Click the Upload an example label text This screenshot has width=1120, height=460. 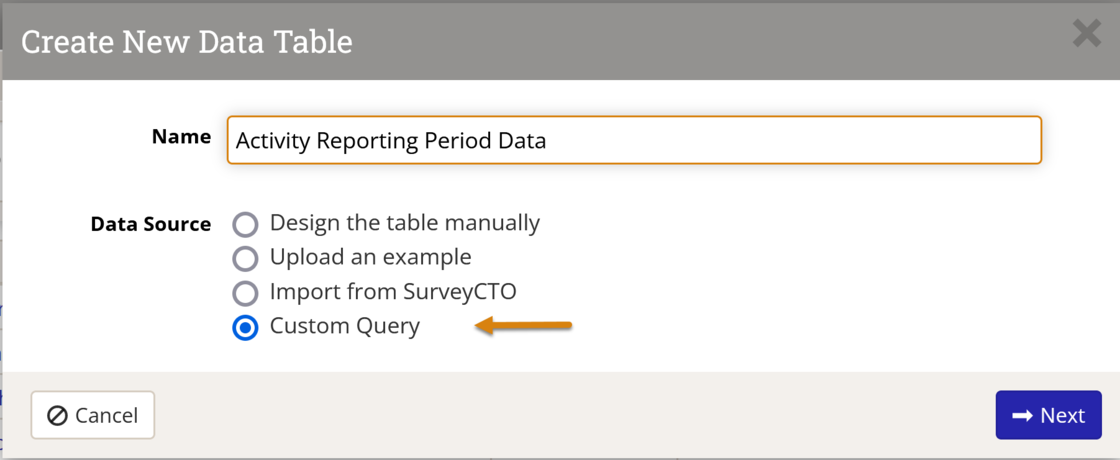(370, 257)
